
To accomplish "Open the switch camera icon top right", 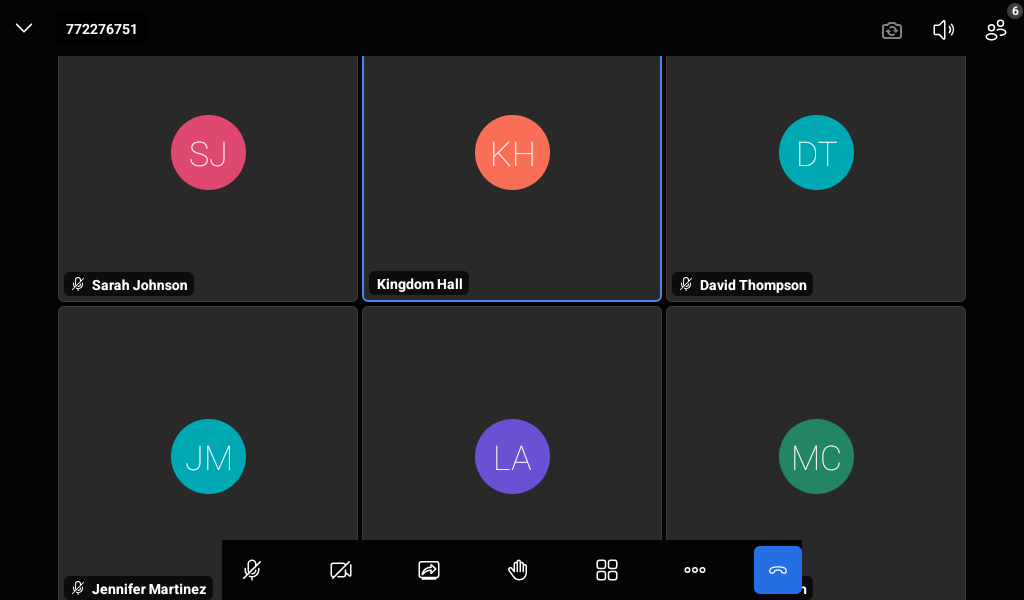I will pyautogui.click(x=891, y=30).
